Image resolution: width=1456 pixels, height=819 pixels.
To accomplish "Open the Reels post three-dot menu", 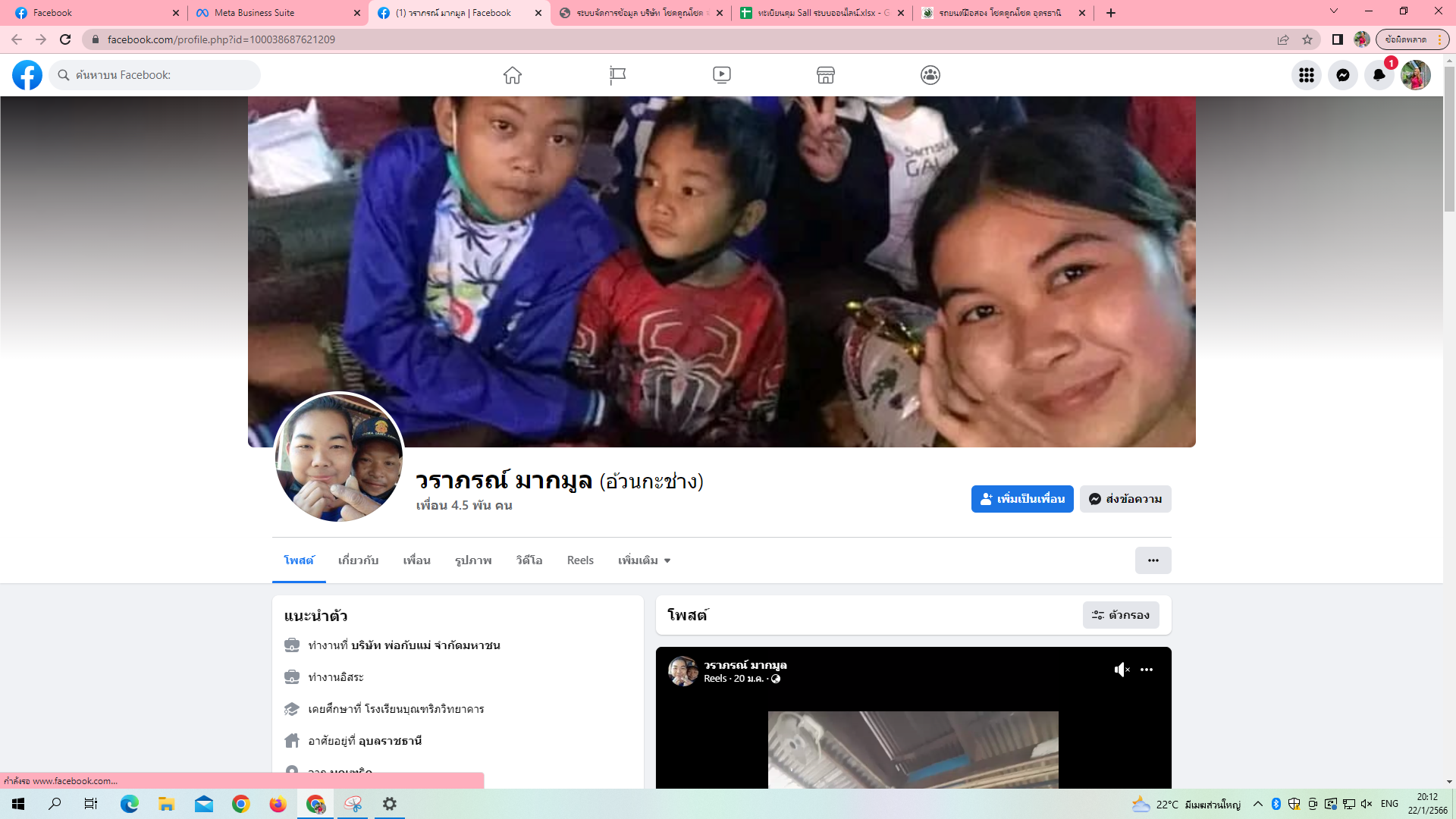I will 1147,670.
